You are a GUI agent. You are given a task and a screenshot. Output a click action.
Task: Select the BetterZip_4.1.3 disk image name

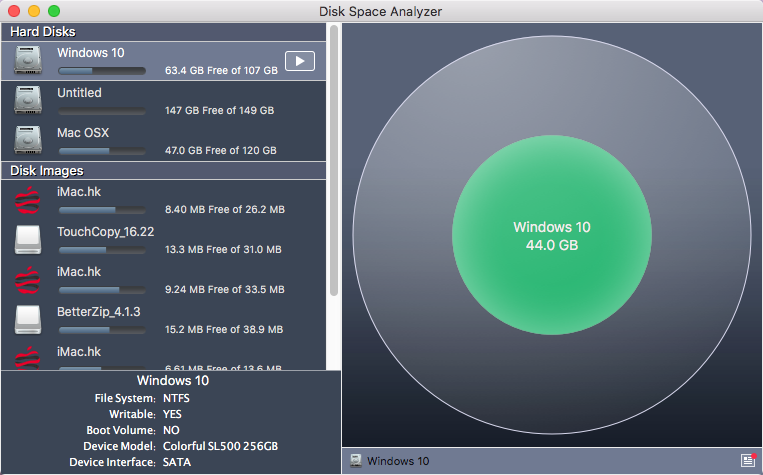pyautogui.click(x=99, y=311)
